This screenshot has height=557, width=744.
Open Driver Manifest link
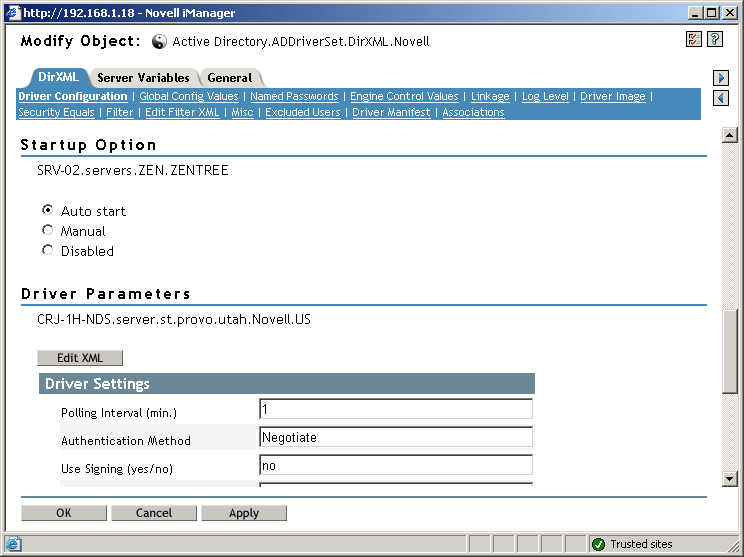pos(391,112)
